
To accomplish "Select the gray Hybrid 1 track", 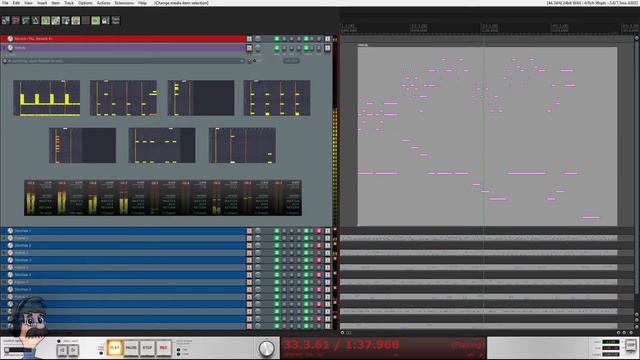I will point(123,238).
